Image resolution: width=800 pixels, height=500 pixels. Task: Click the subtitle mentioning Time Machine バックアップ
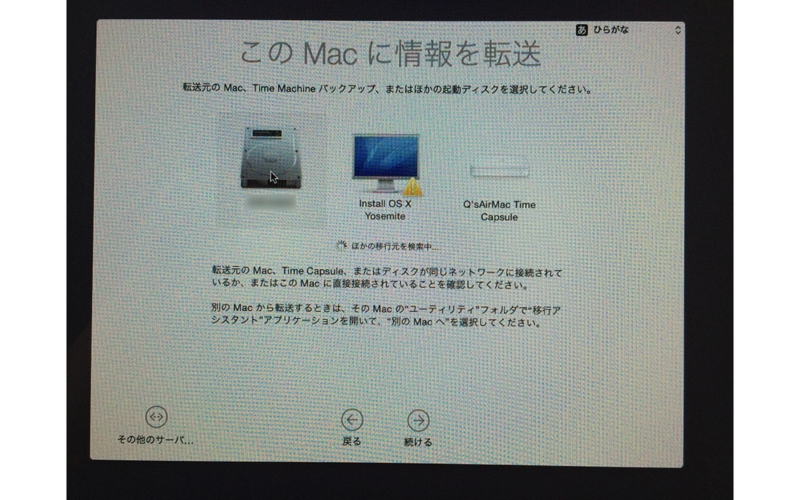pyautogui.click(x=388, y=89)
